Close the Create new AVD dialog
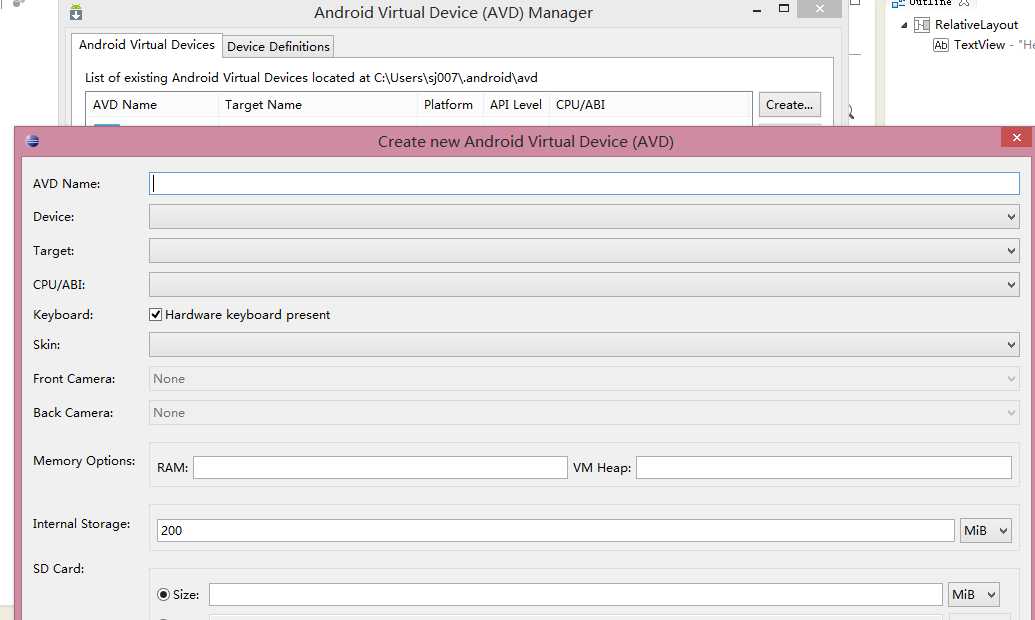 tap(1017, 137)
